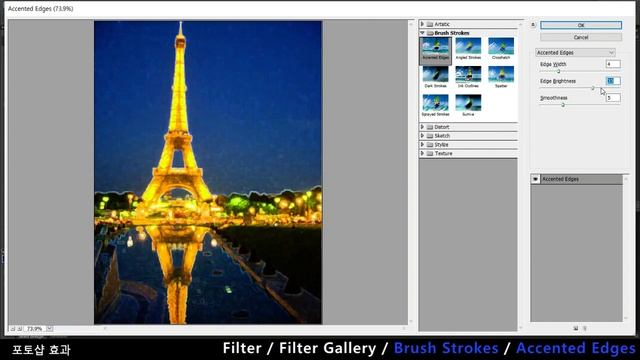Zoom out the preview with minus button
The image size is (640, 360).
coord(12,329)
